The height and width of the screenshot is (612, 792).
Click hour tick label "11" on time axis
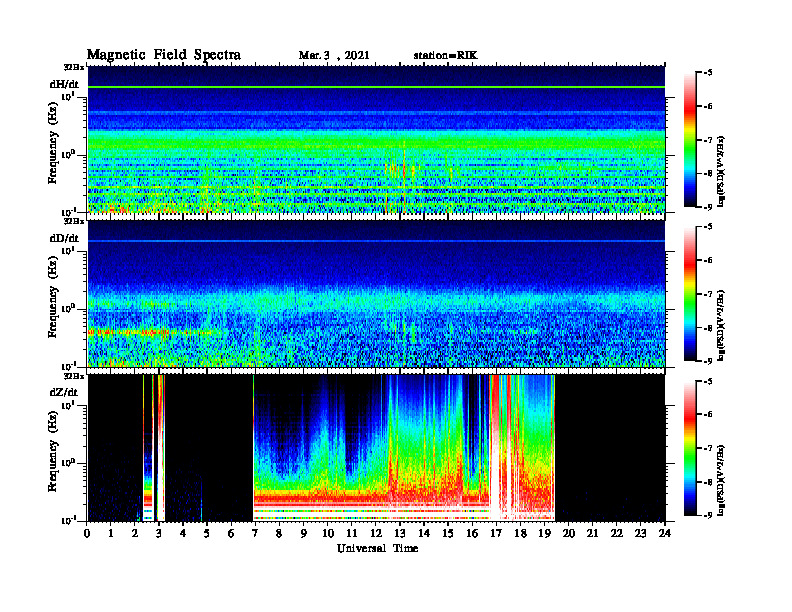[352, 534]
